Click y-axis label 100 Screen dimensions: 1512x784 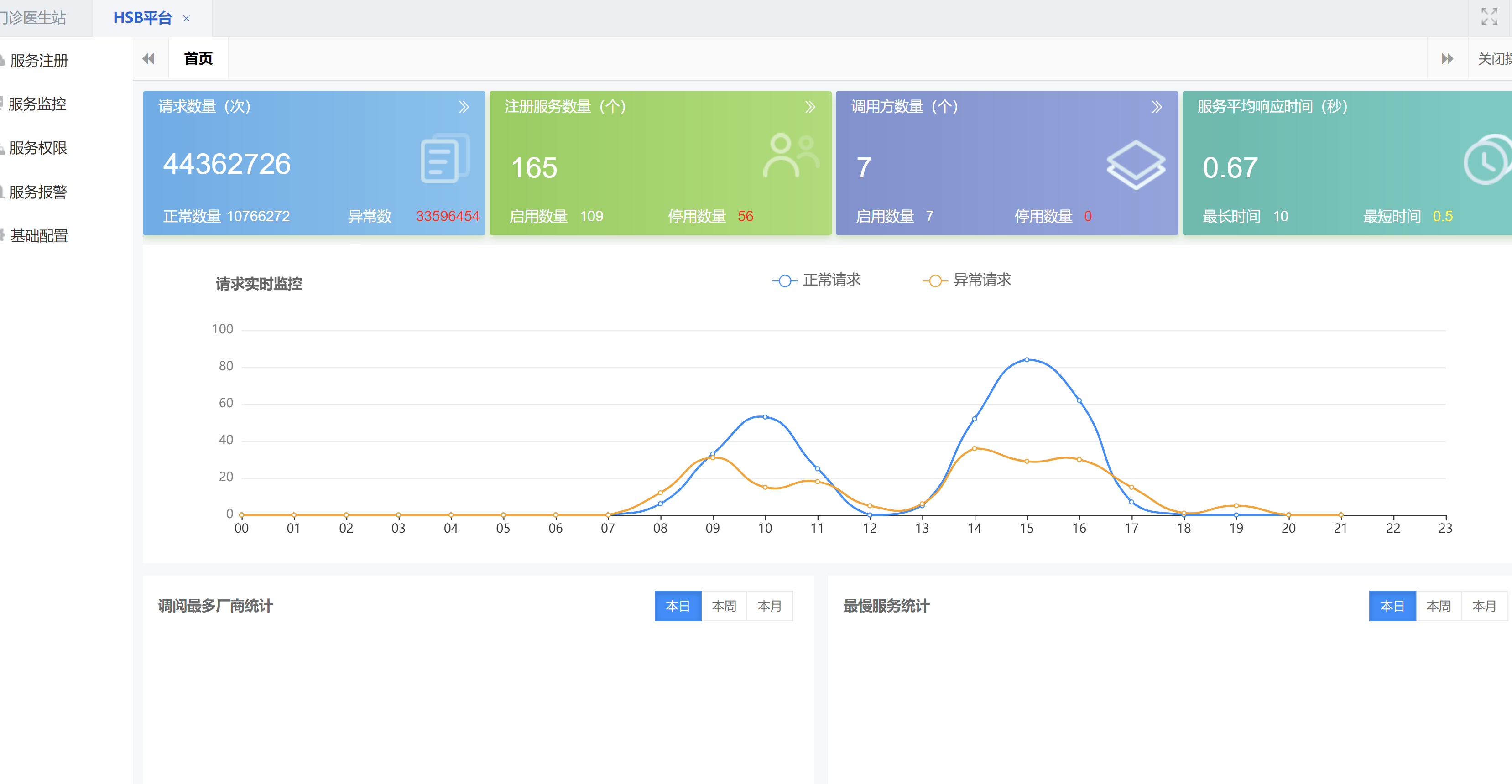223,329
